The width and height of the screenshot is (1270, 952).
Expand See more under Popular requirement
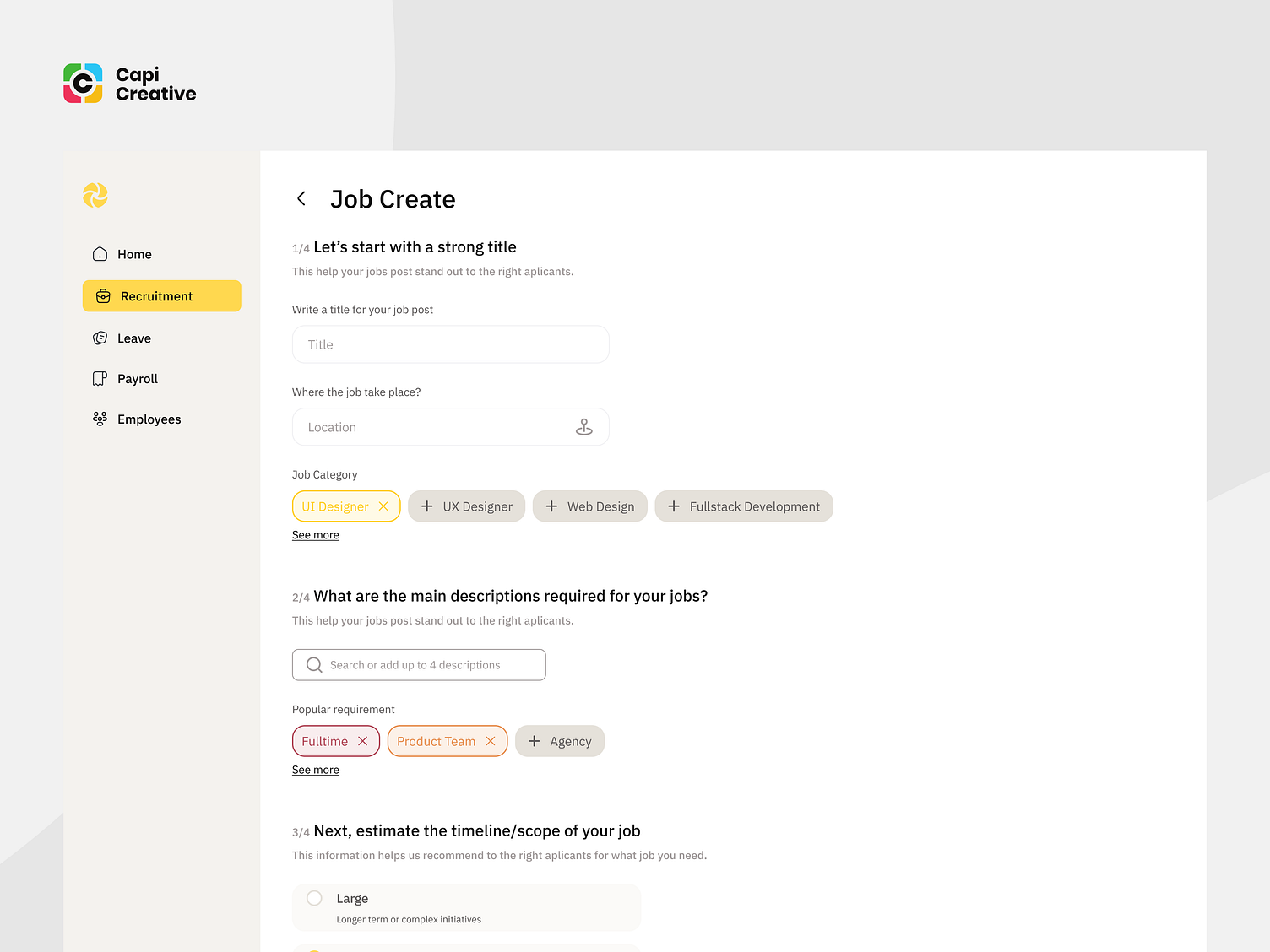[x=315, y=769]
